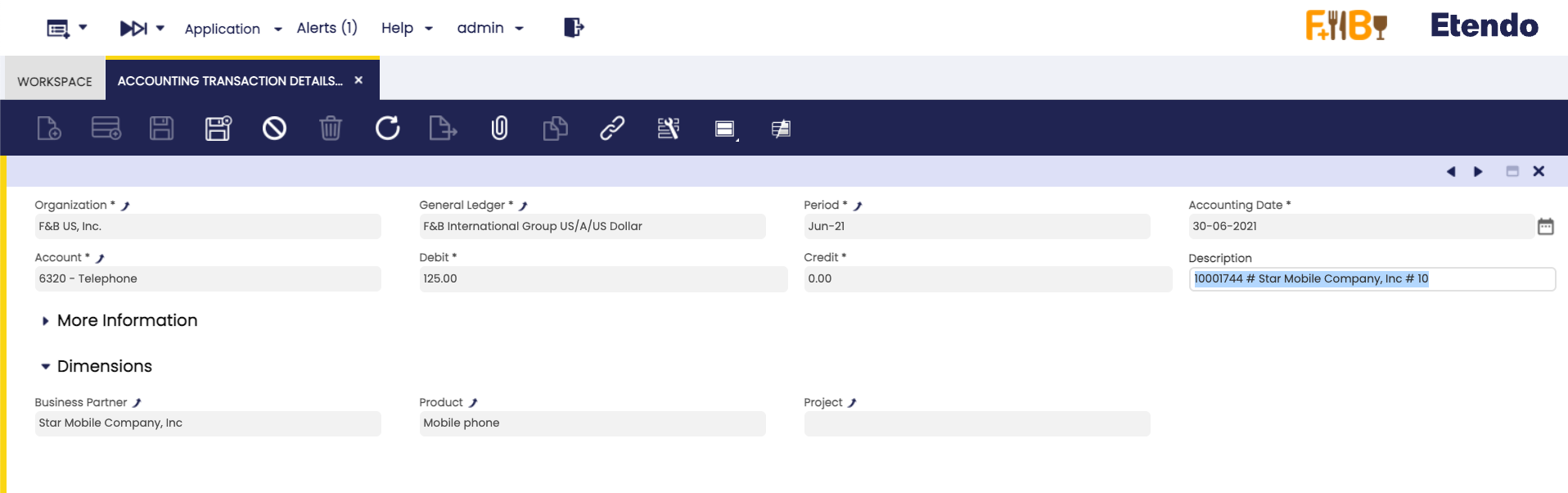The width and height of the screenshot is (1568, 493).
Task: Close the Accounting Transaction Details tab
Action: pyautogui.click(x=358, y=80)
